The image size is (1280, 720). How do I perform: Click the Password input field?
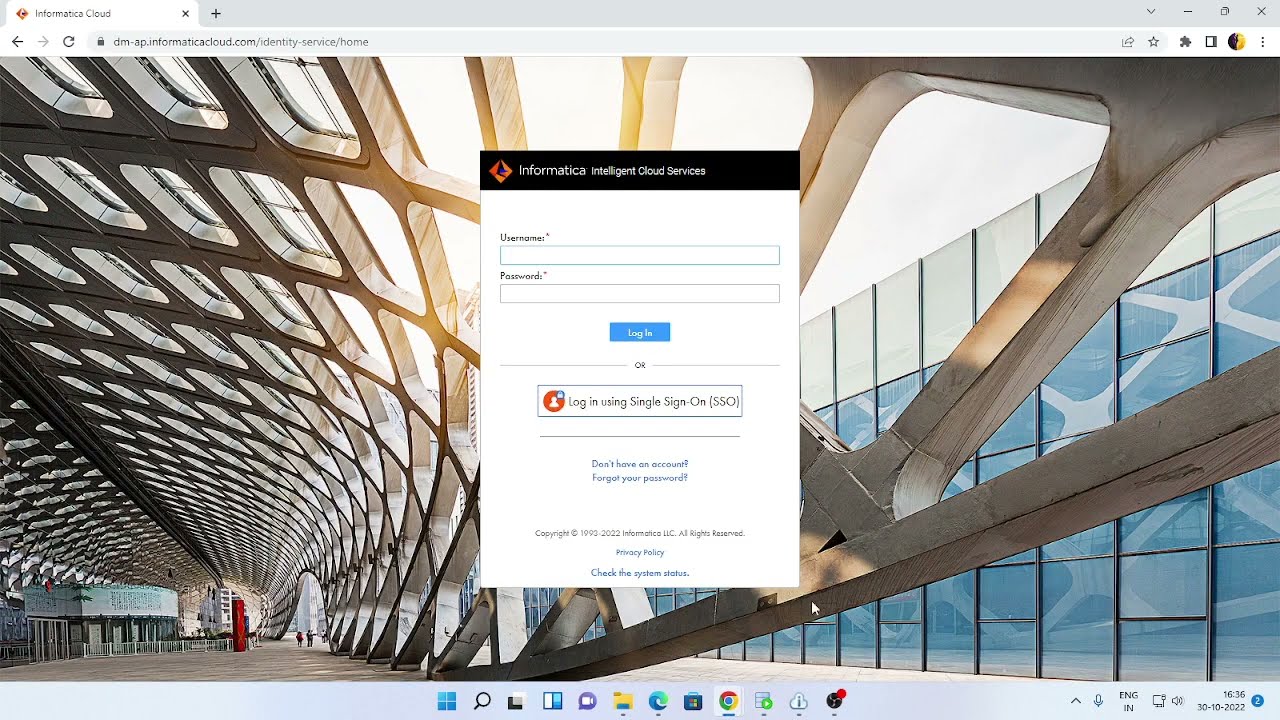pos(639,293)
